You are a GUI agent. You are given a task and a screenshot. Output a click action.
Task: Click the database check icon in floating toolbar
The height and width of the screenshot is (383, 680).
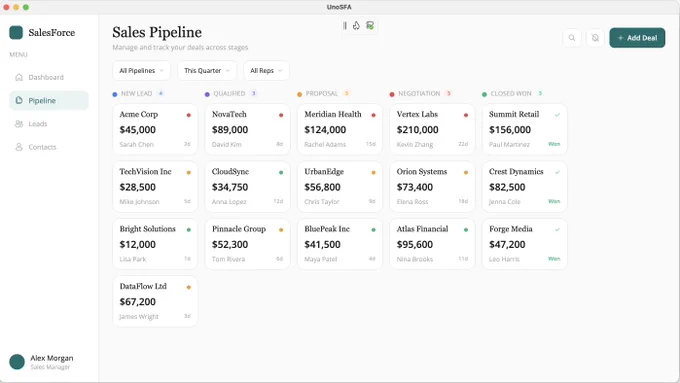coord(370,26)
